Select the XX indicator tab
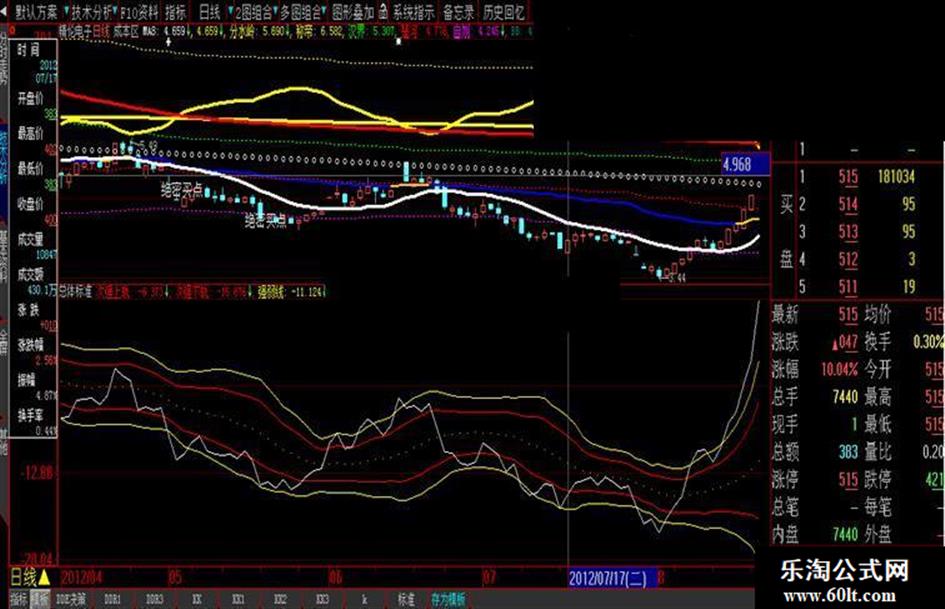This screenshot has height=609, width=945. point(196,599)
